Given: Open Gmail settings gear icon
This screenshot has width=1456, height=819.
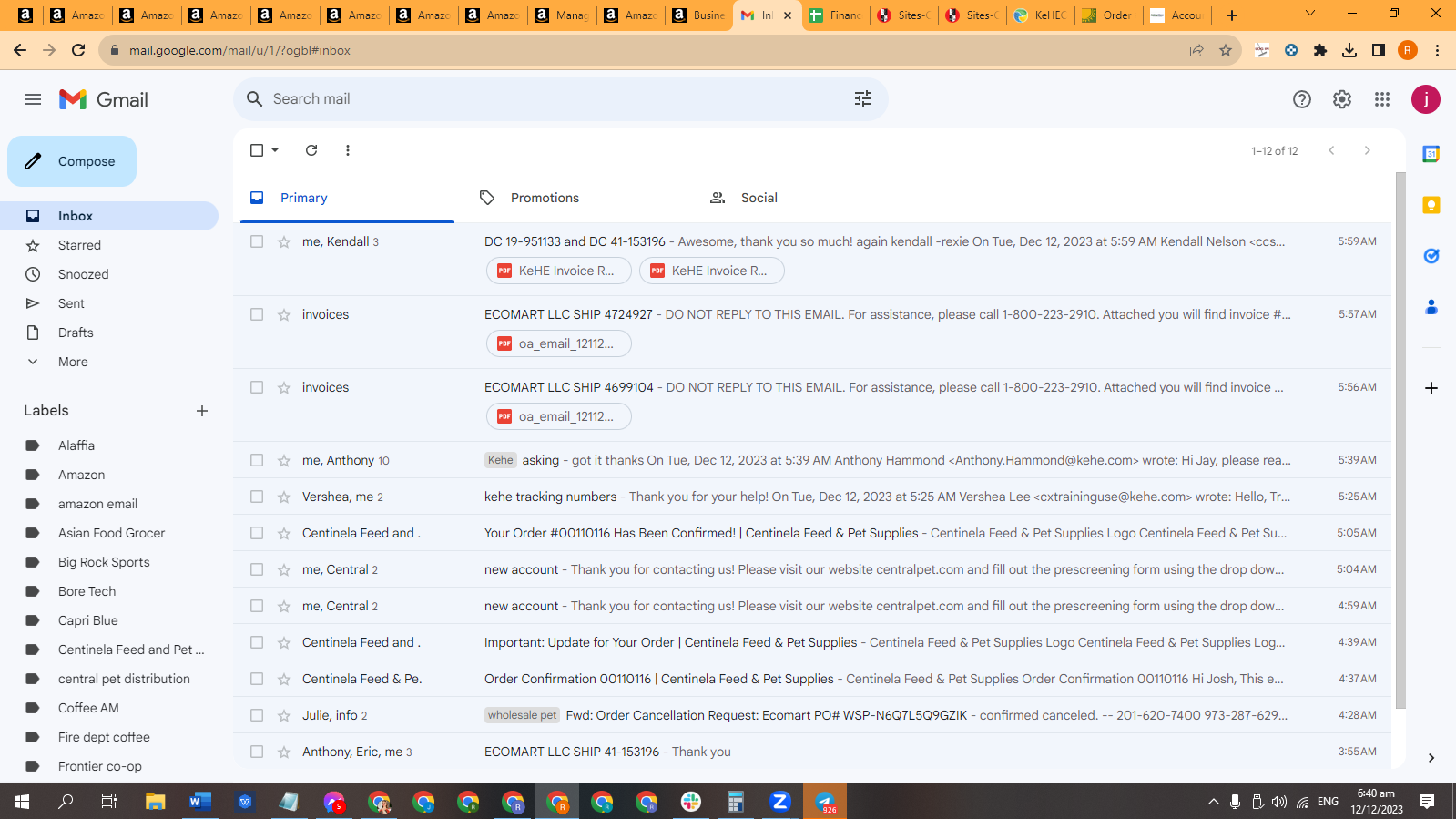Looking at the screenshot, I should click(x=1342, y=99).
